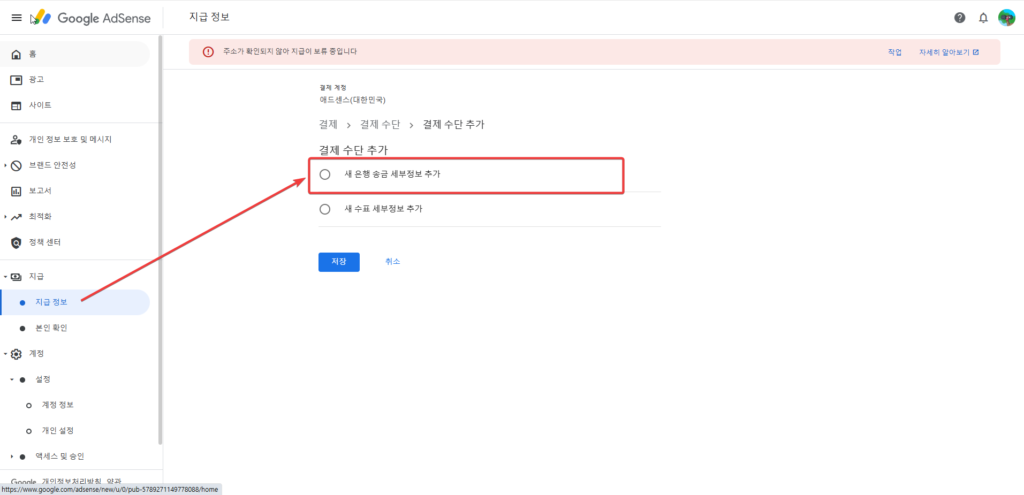The width and height of the screenshot is (1024, 495).
Task: Click the 지급 payments money icon
Action: tap(16, 277)
